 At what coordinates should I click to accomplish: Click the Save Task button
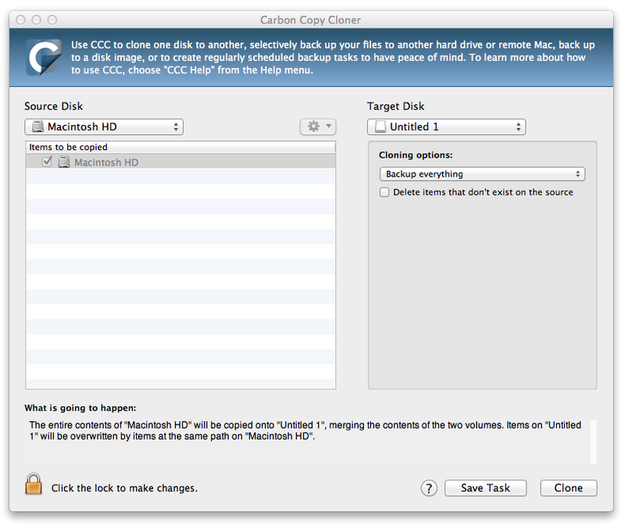[485, 488]
